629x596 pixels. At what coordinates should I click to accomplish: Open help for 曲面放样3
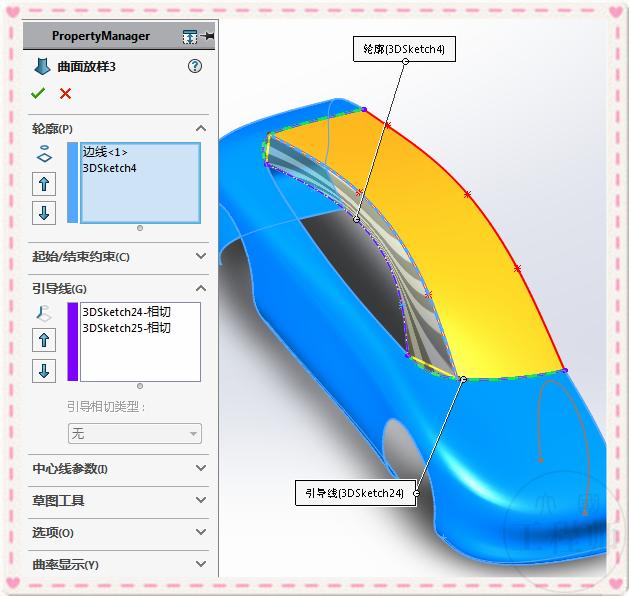pyautogui.click(x=195, y=66)
